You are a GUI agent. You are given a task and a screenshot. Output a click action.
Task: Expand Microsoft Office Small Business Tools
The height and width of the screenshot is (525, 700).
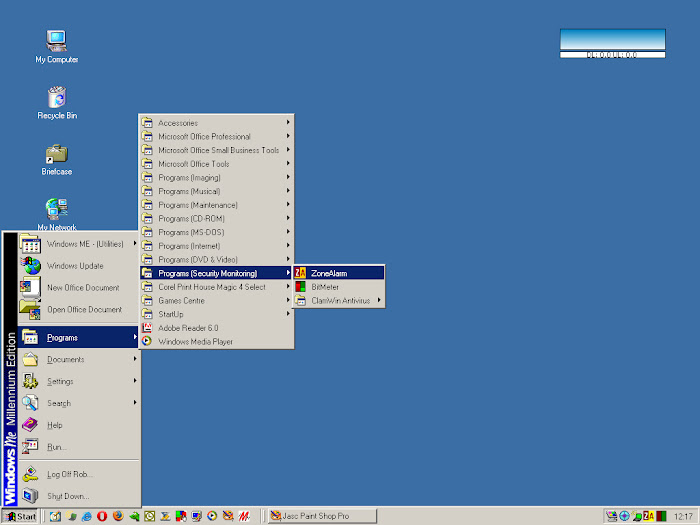pyautogui.click(x=217, y=150)
